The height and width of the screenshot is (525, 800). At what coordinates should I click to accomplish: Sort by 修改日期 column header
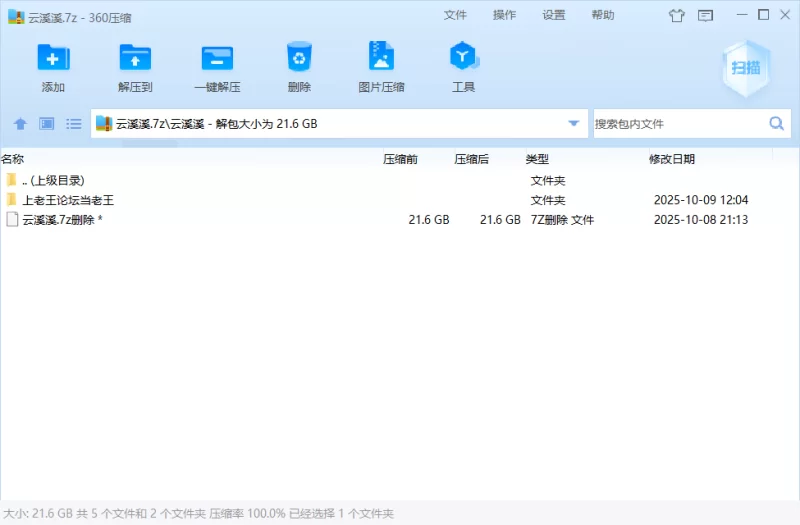672,159
